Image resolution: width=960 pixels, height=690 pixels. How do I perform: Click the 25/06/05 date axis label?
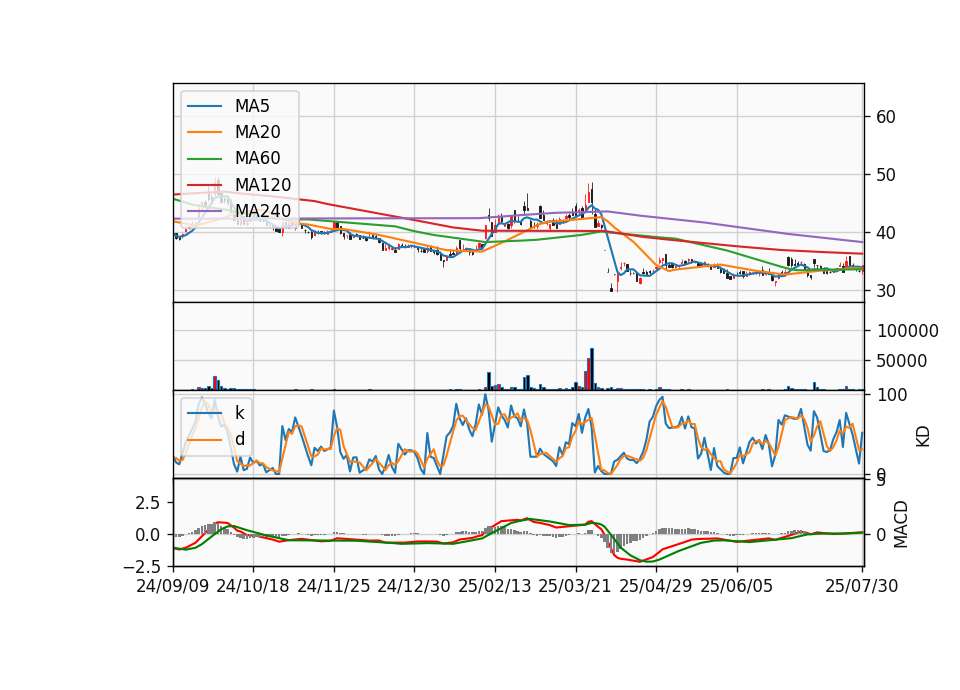click(x=737, y=586)
